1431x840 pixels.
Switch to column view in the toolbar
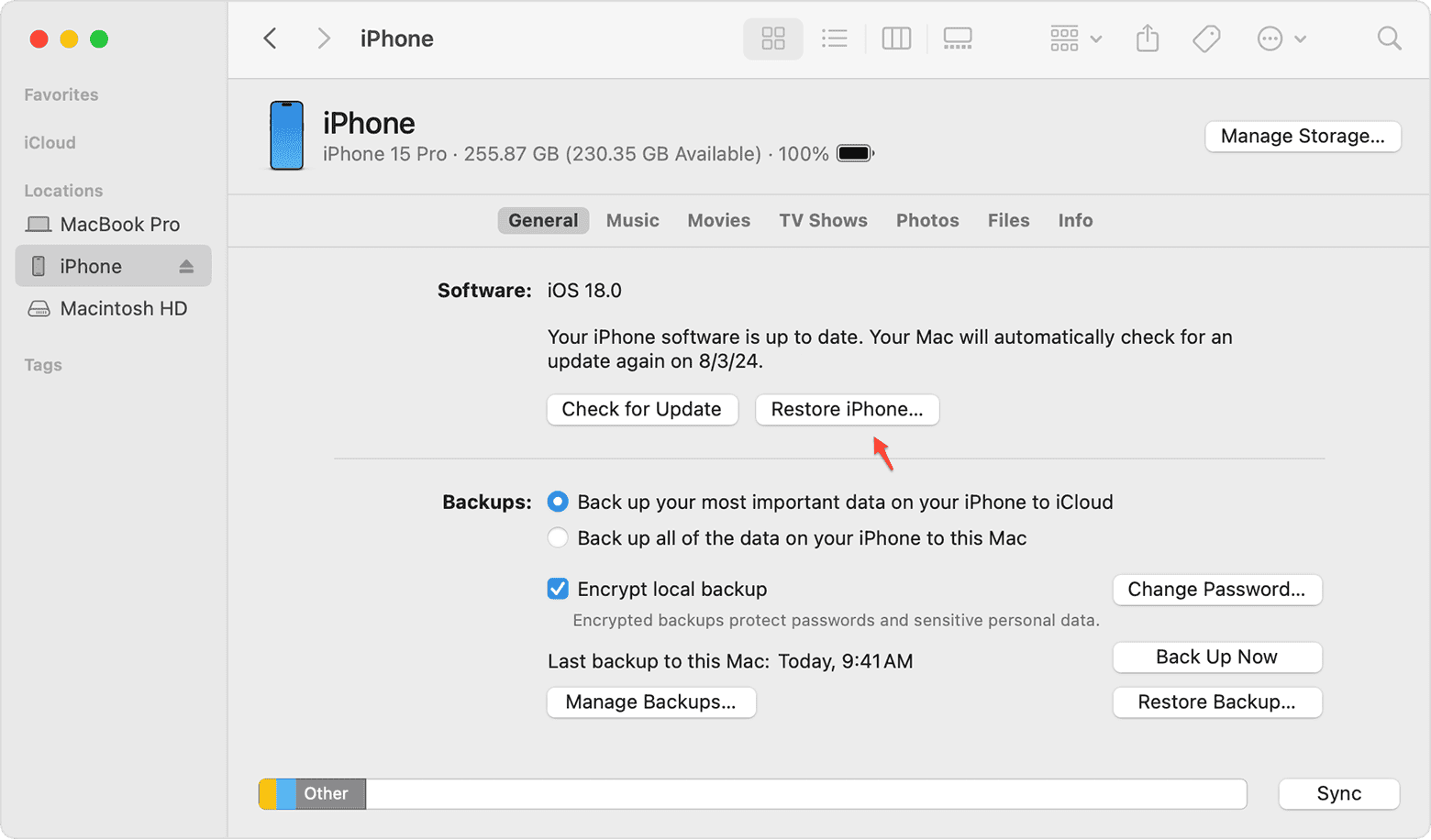[896, 39]
